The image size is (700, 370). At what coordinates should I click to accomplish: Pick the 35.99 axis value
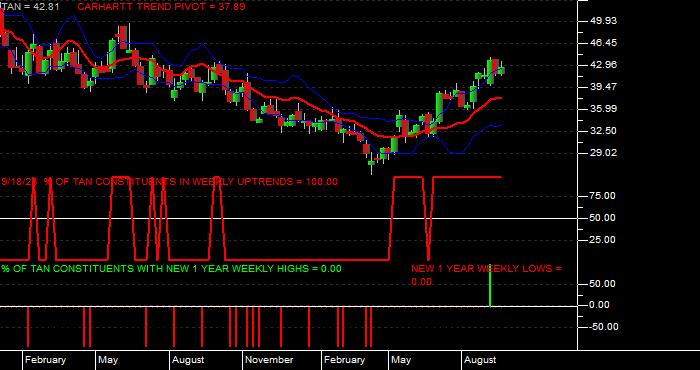604,109
